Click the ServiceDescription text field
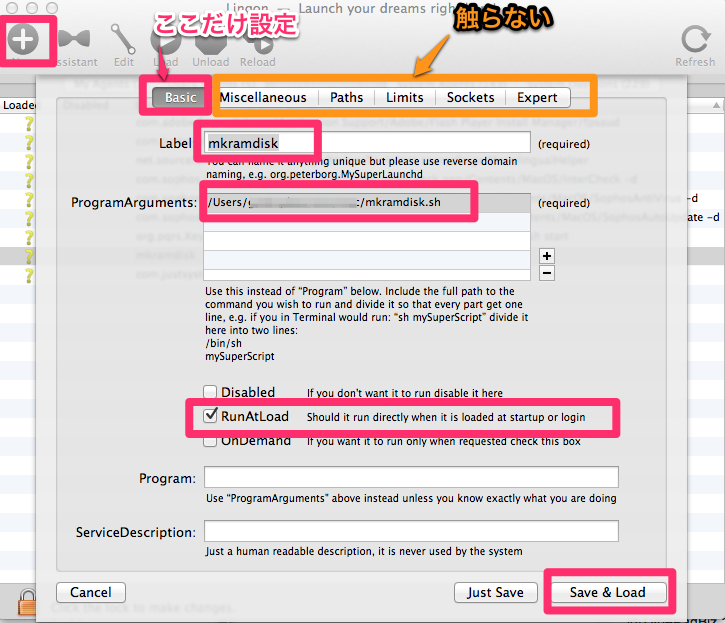Image resolution: width=725 pixels, height=623 pixels. [x=412, y=531]
